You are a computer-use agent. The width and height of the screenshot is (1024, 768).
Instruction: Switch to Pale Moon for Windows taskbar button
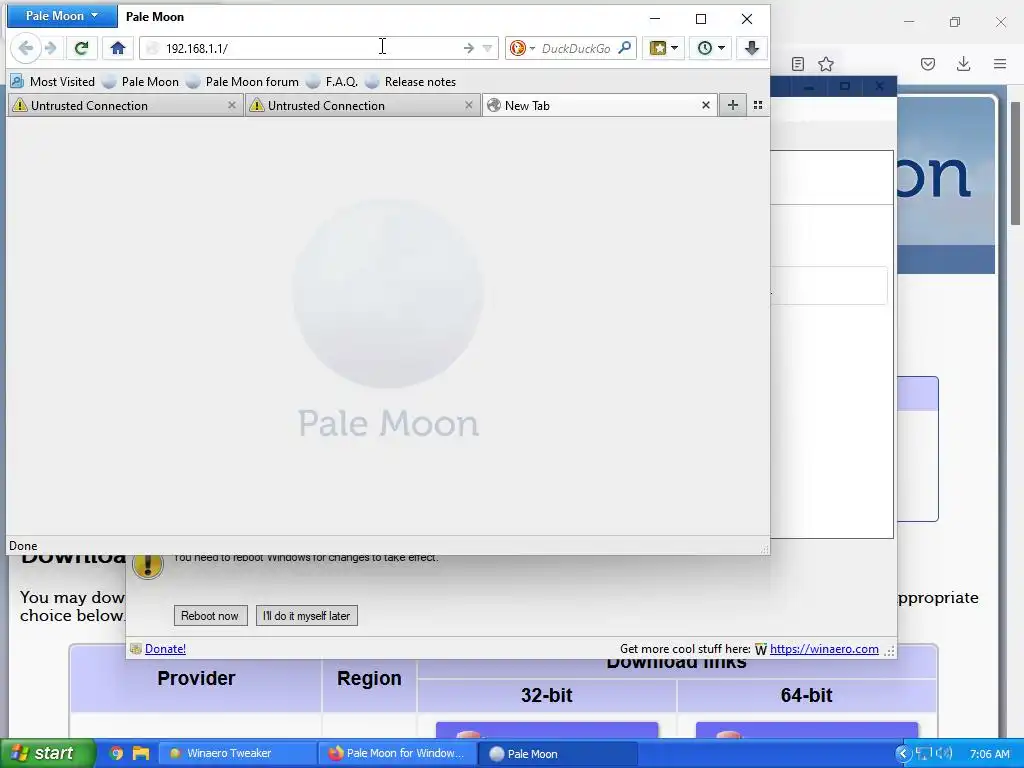pos(398,753)
